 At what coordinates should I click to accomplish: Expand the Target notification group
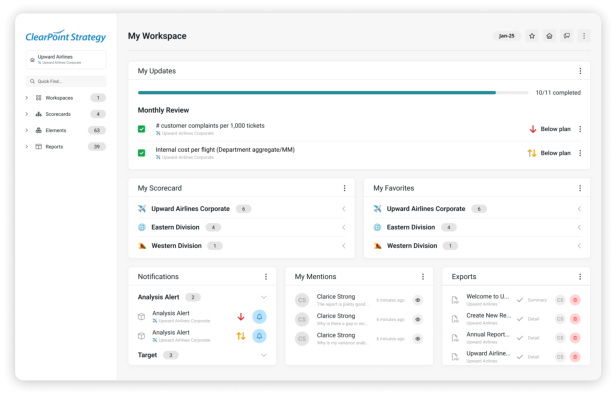click(x=264, y=355)
